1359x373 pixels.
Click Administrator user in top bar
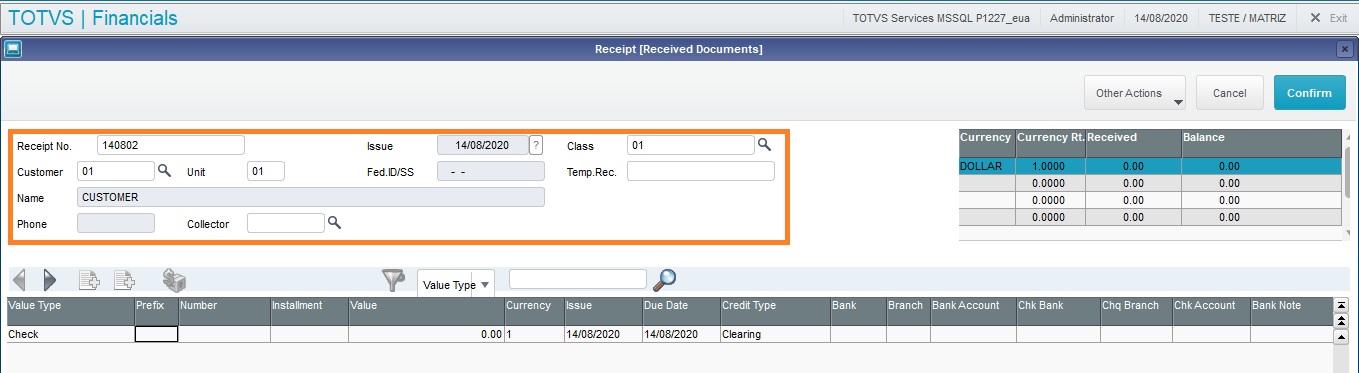click(x=1082, y=18)
